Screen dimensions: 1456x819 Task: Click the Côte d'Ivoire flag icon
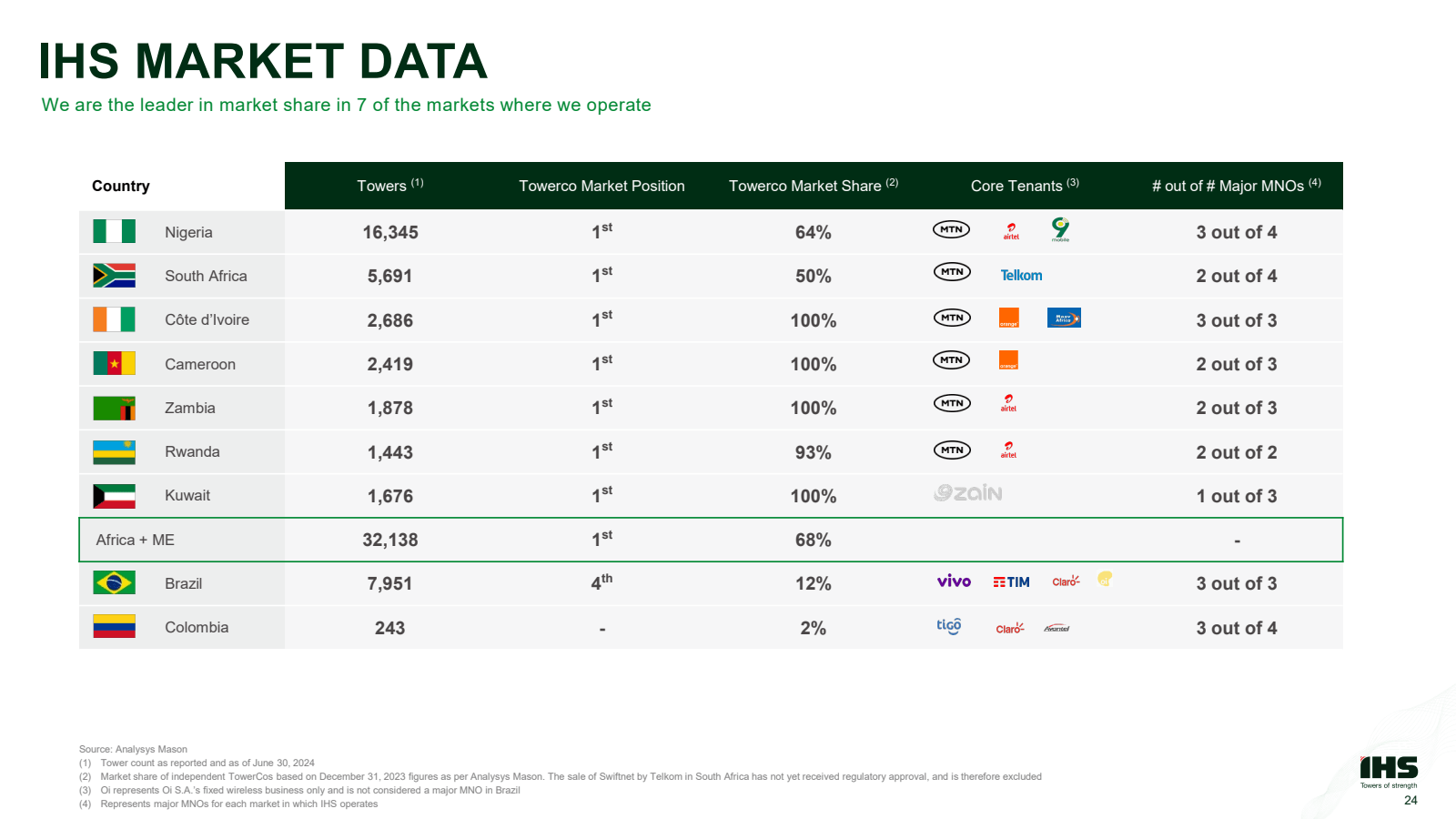114,319
